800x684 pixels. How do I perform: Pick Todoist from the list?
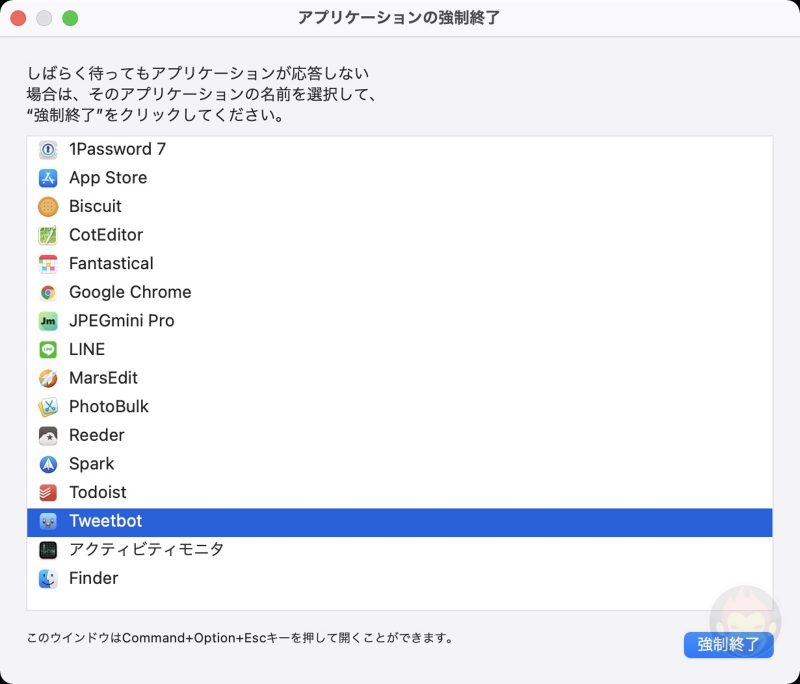pos(98,493)
